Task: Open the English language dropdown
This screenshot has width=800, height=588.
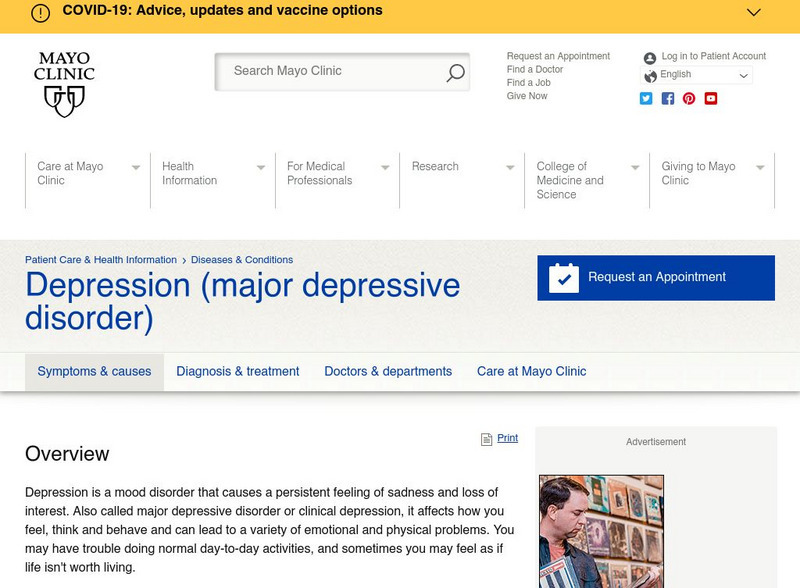Action: (x=696, y=75)
